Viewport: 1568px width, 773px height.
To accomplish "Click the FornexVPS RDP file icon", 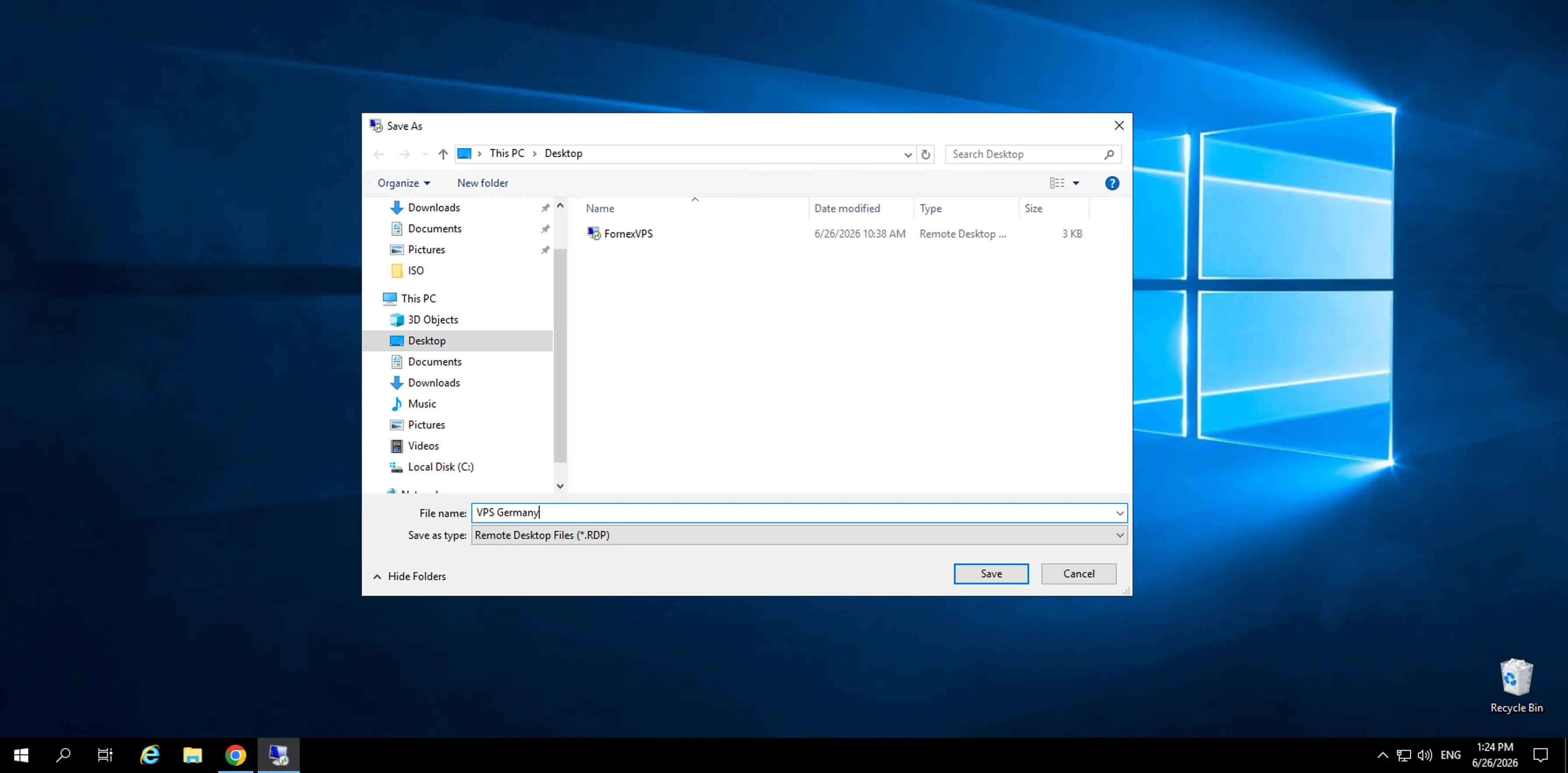I will tap(593, 234).
